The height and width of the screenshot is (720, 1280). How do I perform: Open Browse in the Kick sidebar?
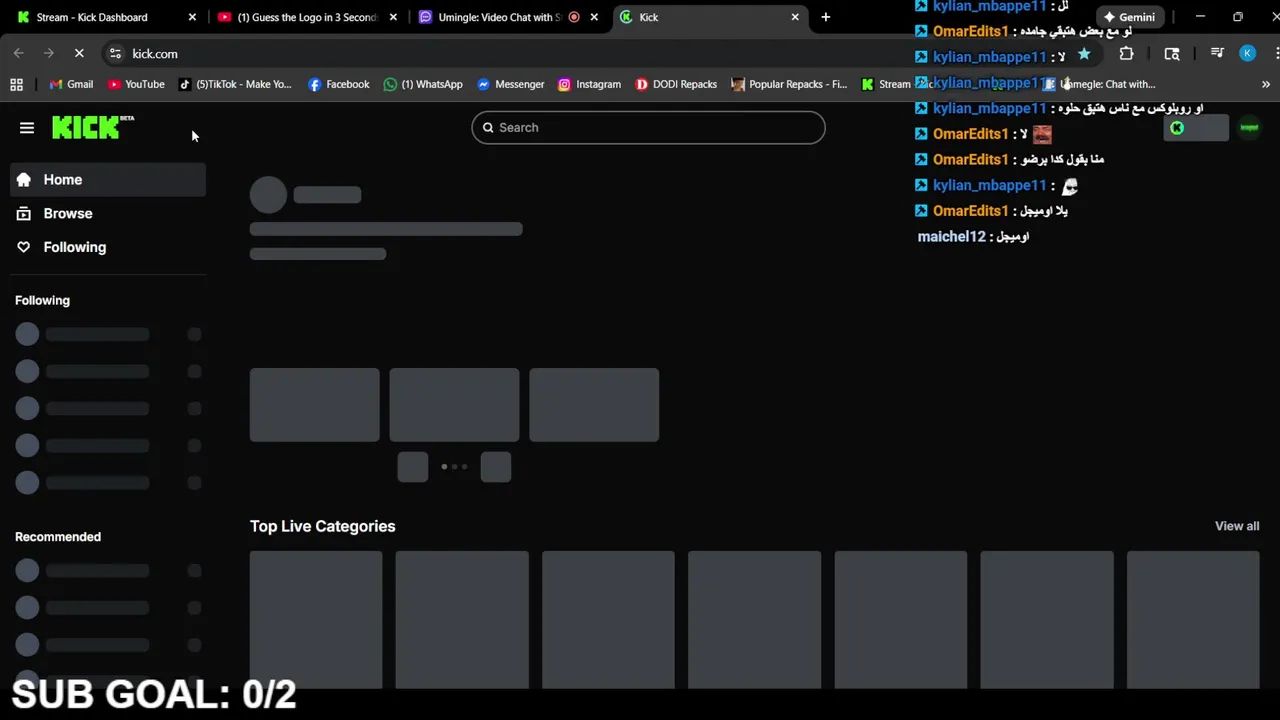click(x=108, y=214)
